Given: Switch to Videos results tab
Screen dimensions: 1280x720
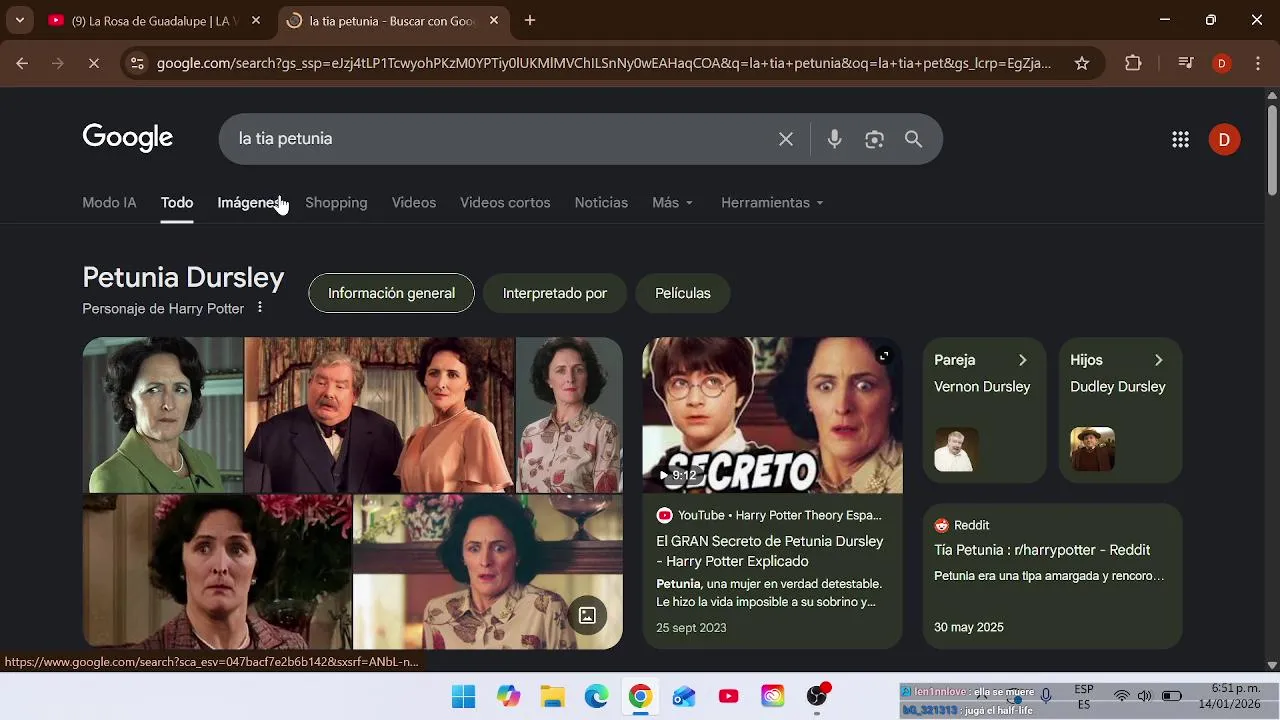Looking at the screenshot, I should click(414, 202).
